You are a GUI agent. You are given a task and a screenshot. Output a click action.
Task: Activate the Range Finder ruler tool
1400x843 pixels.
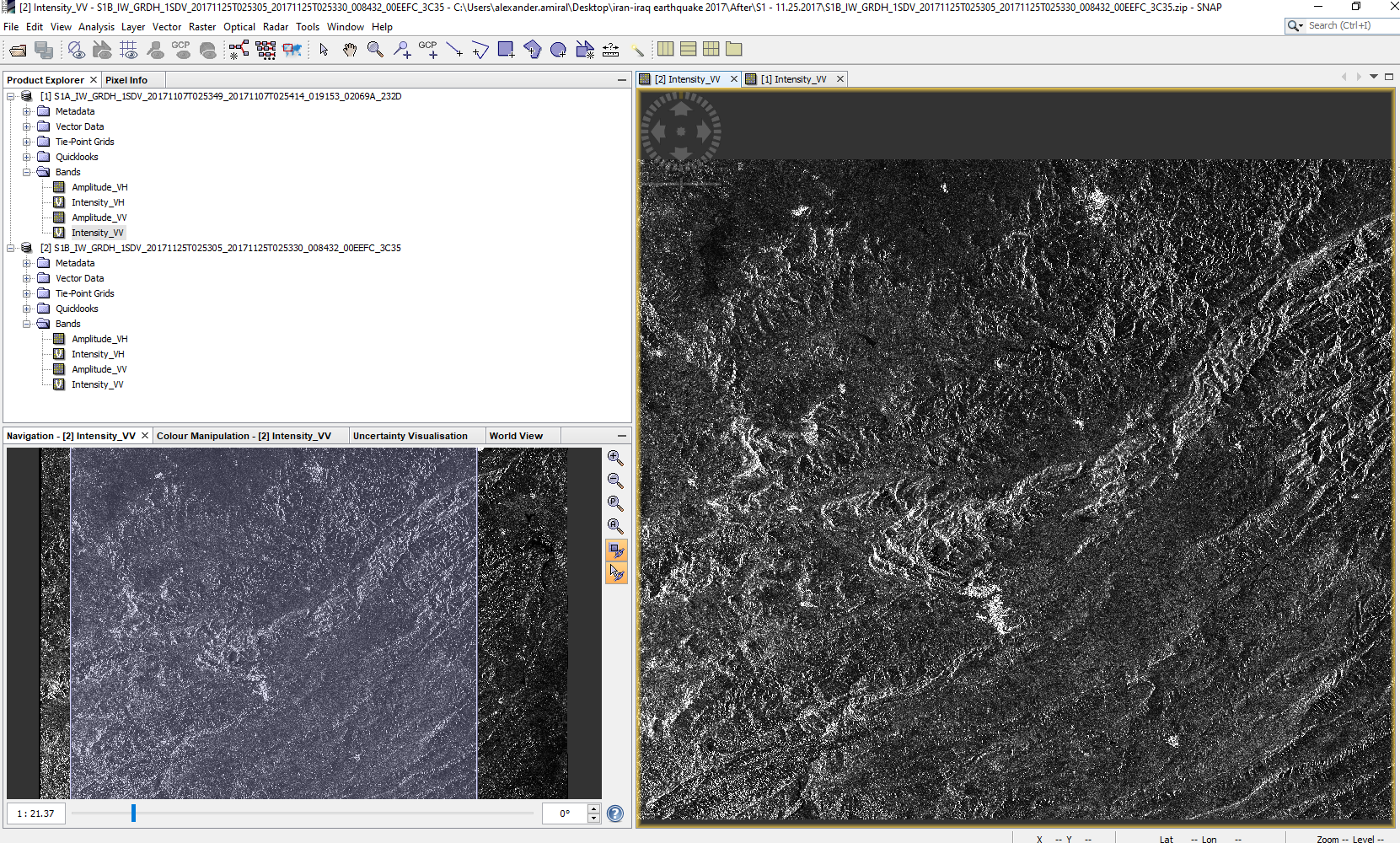pos(611,51)
